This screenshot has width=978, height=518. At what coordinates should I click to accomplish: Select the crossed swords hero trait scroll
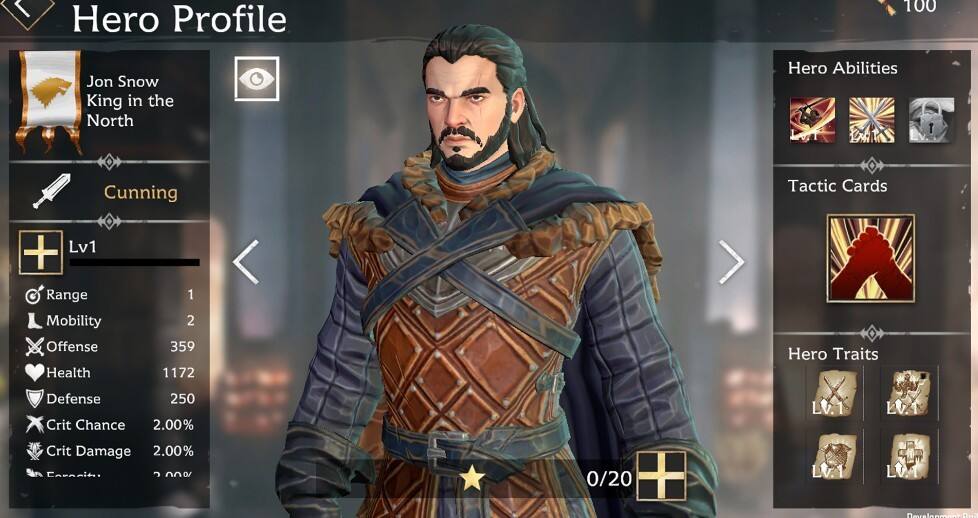(x=834, y=393)
